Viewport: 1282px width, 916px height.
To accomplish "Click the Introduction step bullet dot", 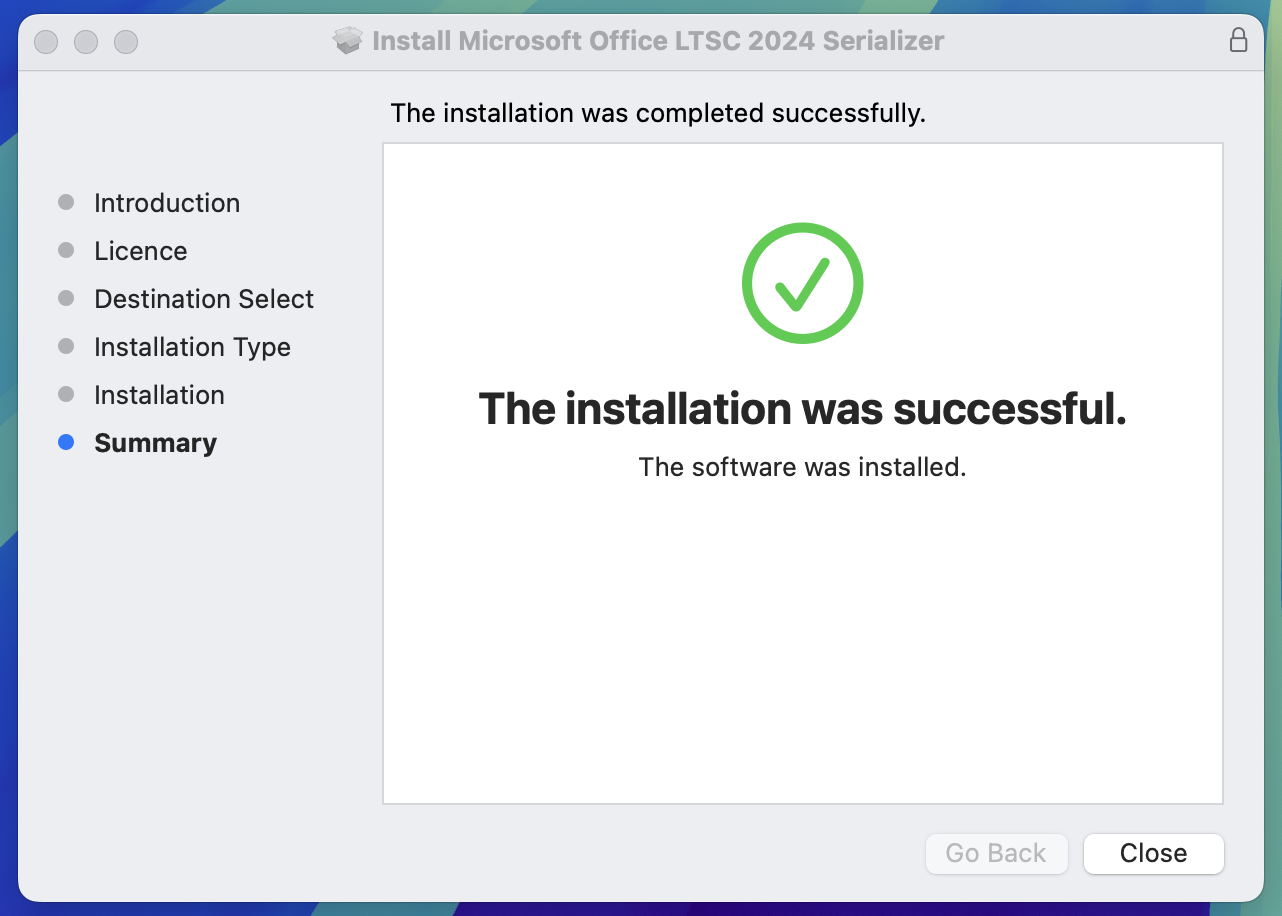I will coord(66,202).
